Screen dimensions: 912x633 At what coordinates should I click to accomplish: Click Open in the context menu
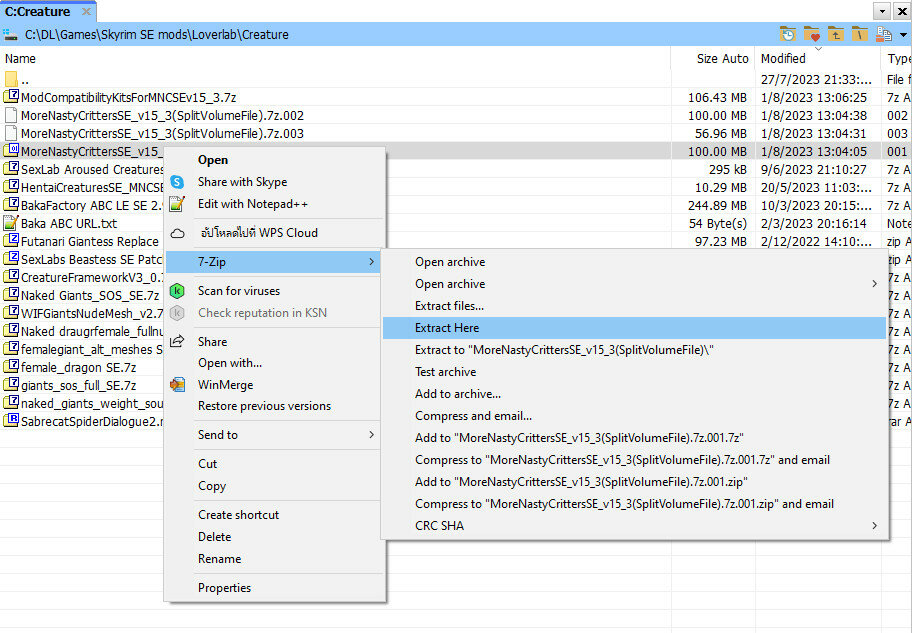(273, 160)
